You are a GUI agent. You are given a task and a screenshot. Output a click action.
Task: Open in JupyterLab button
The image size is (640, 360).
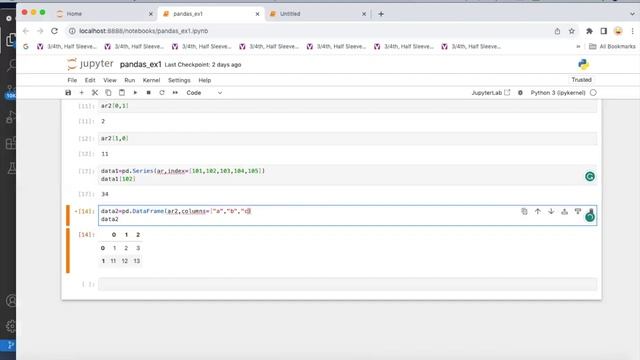[491, 93]
